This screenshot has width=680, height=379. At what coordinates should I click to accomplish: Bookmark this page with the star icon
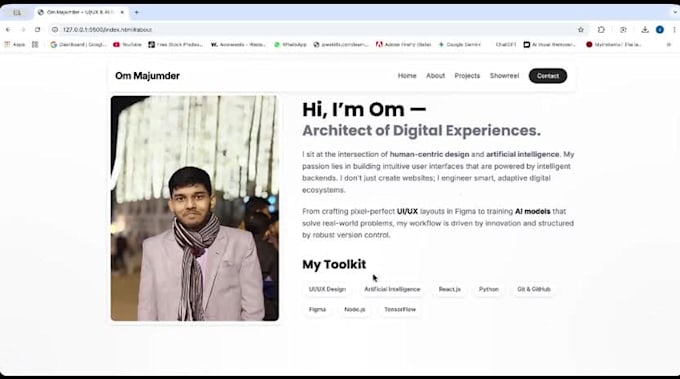point(581,29)
